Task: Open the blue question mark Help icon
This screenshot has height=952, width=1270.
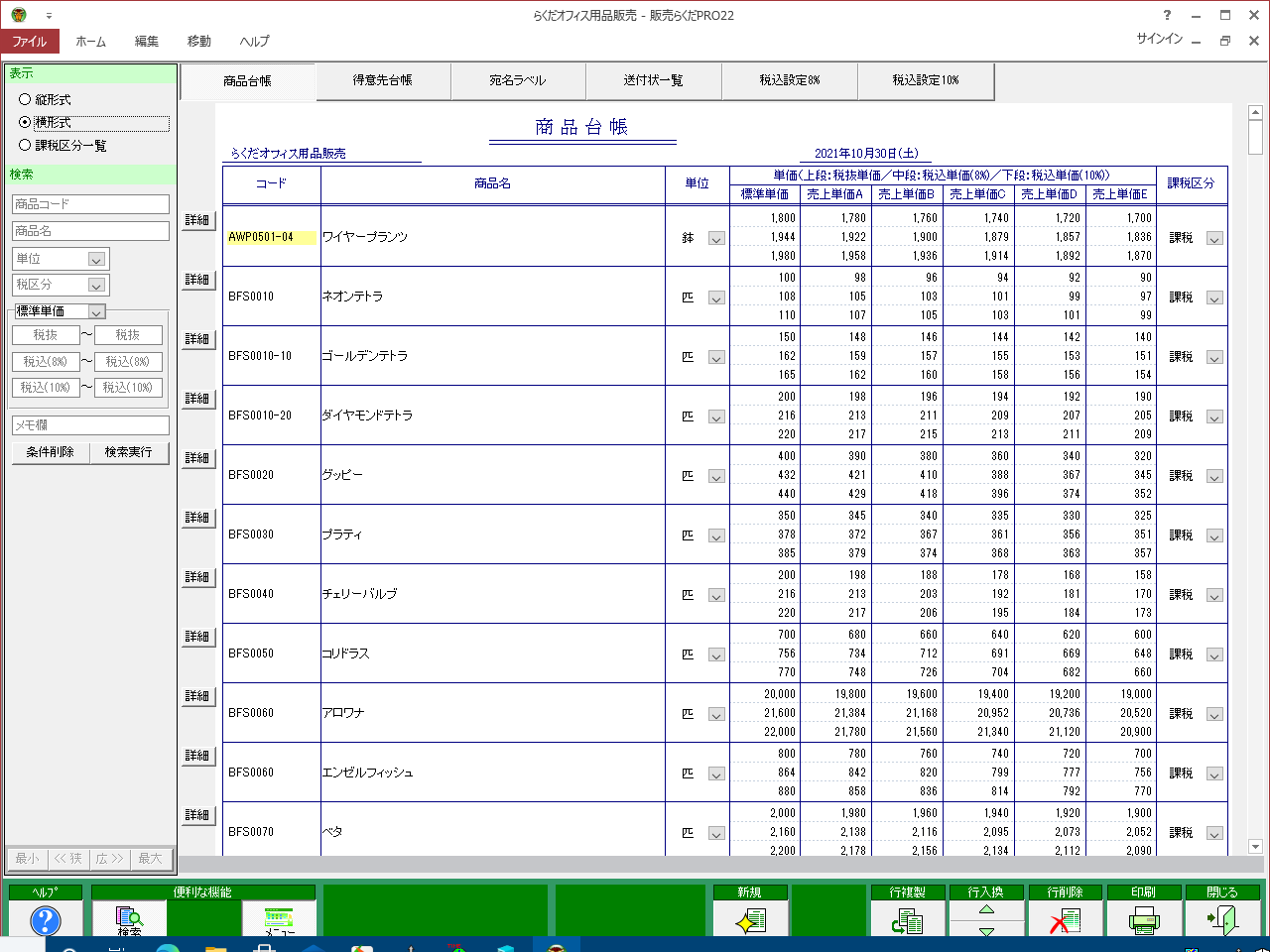Action: [x=46, y=920]
